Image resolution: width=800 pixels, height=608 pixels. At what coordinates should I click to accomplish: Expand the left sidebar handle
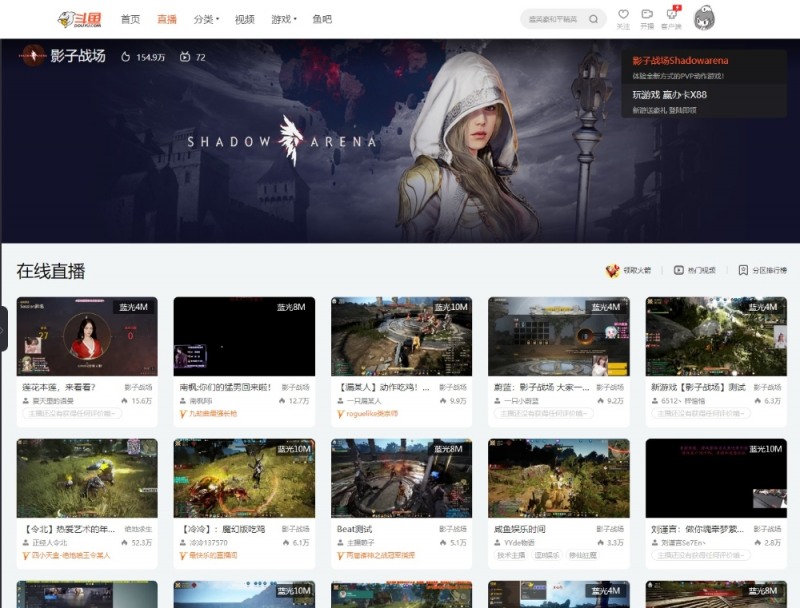(3, 329)
